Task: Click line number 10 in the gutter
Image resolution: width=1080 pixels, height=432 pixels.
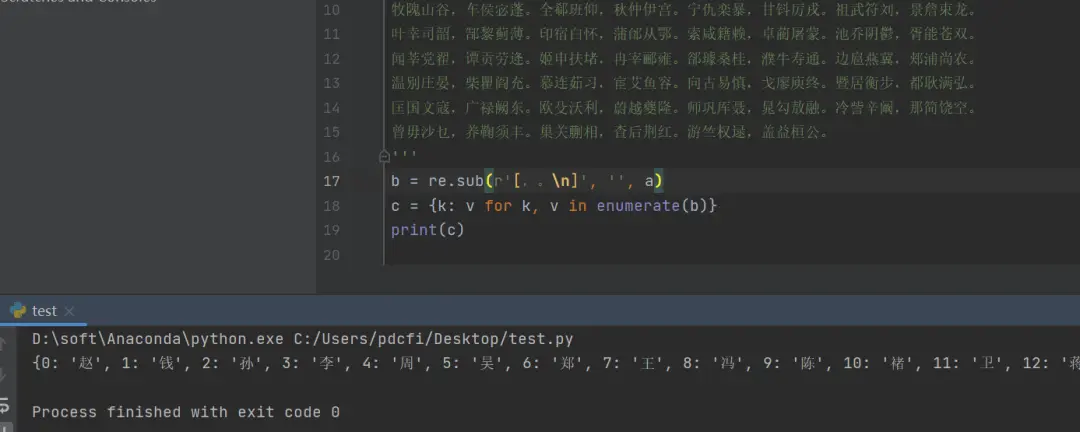Action: 331,10
